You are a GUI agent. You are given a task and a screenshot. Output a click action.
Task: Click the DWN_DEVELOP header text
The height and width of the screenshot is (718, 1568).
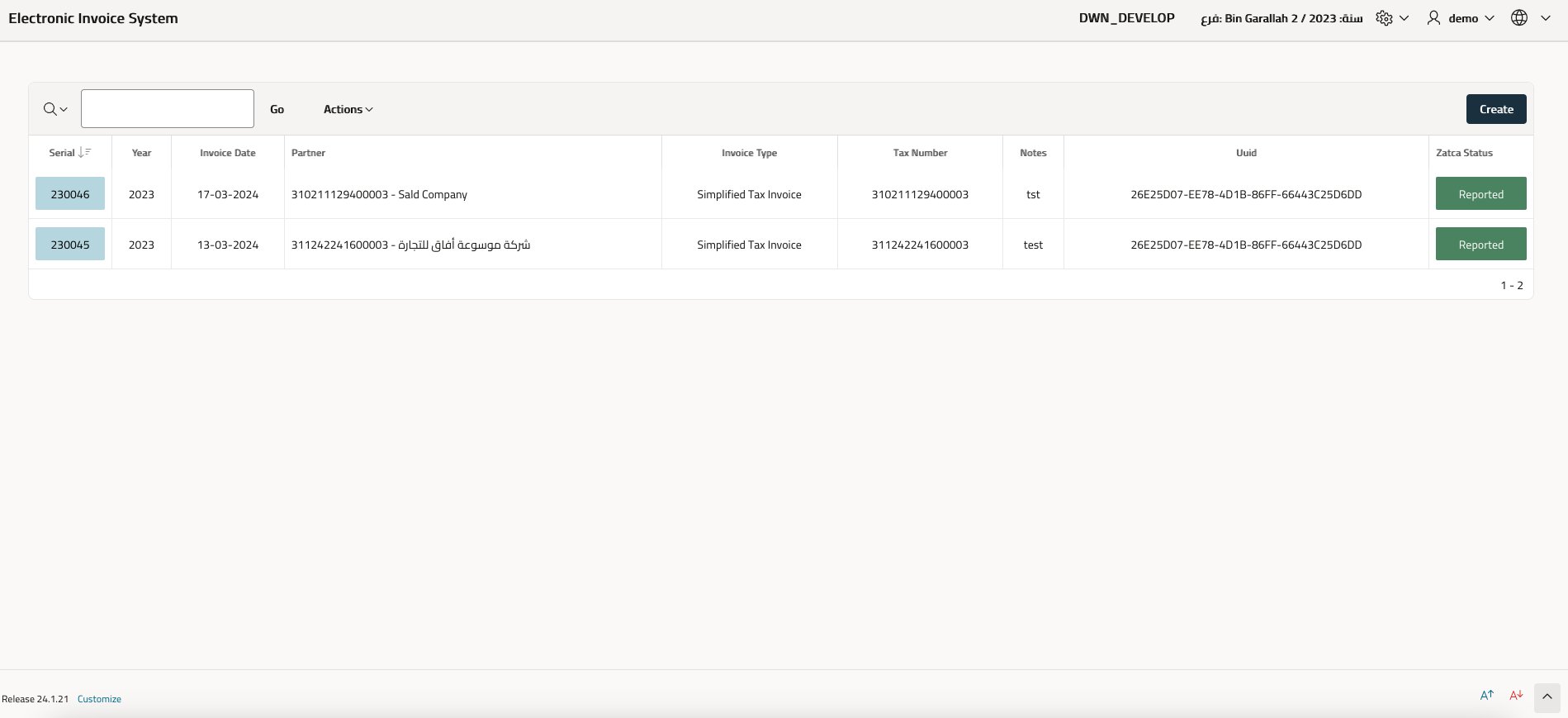[1126, 18]
